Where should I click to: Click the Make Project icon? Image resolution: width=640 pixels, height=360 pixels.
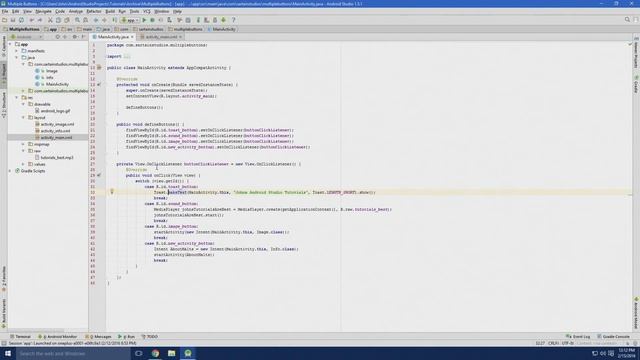coord(114,20)
